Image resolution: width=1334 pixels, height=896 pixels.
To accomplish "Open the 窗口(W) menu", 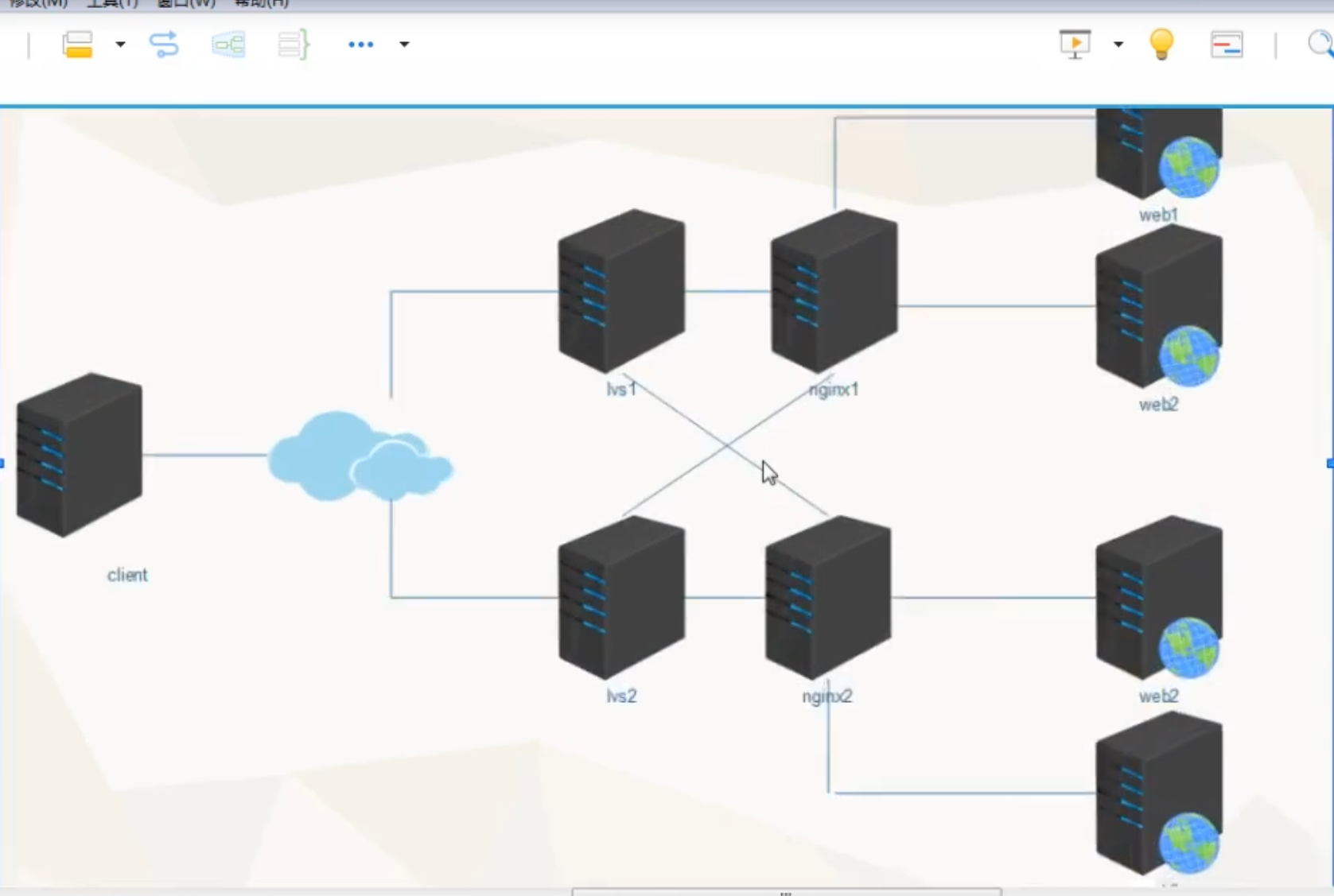I will pyautogui.click(x=186, y=3).
